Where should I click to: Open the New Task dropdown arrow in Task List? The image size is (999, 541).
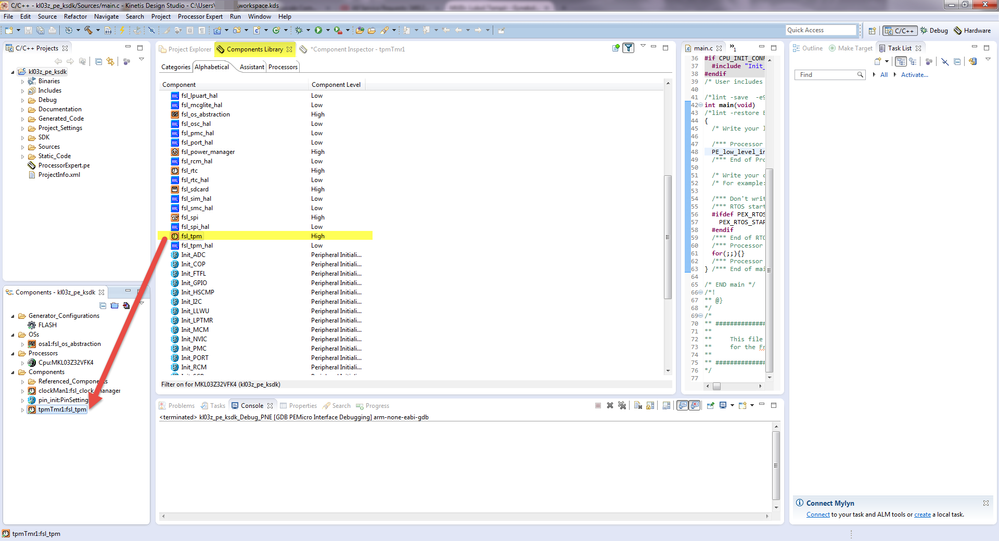[x=886, y=61]
